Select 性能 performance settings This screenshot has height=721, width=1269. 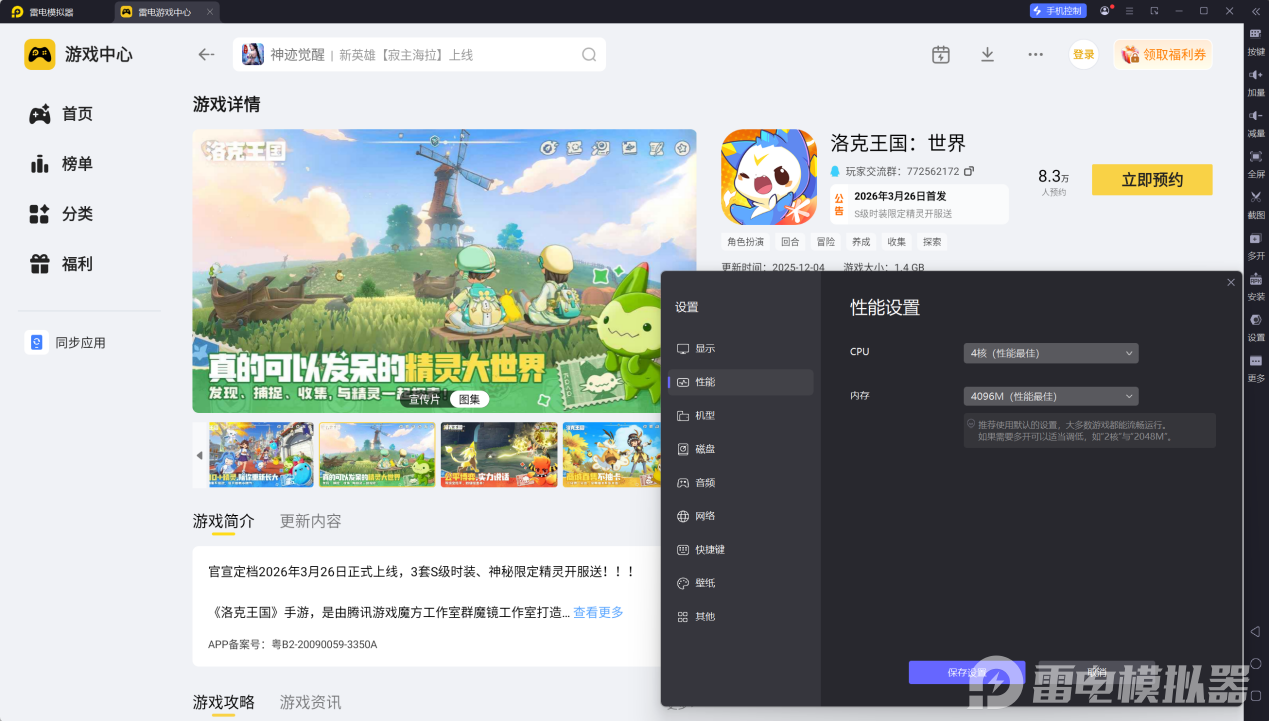point(741,382)
